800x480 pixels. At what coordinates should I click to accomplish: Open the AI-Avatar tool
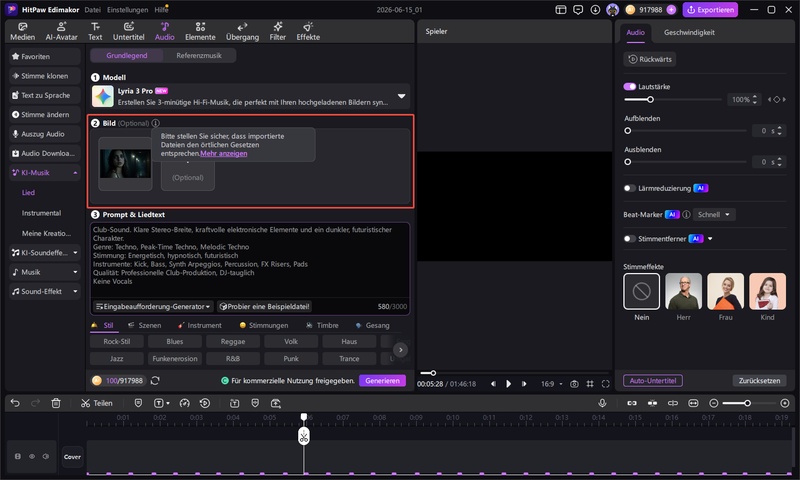(x=61, y=32)
